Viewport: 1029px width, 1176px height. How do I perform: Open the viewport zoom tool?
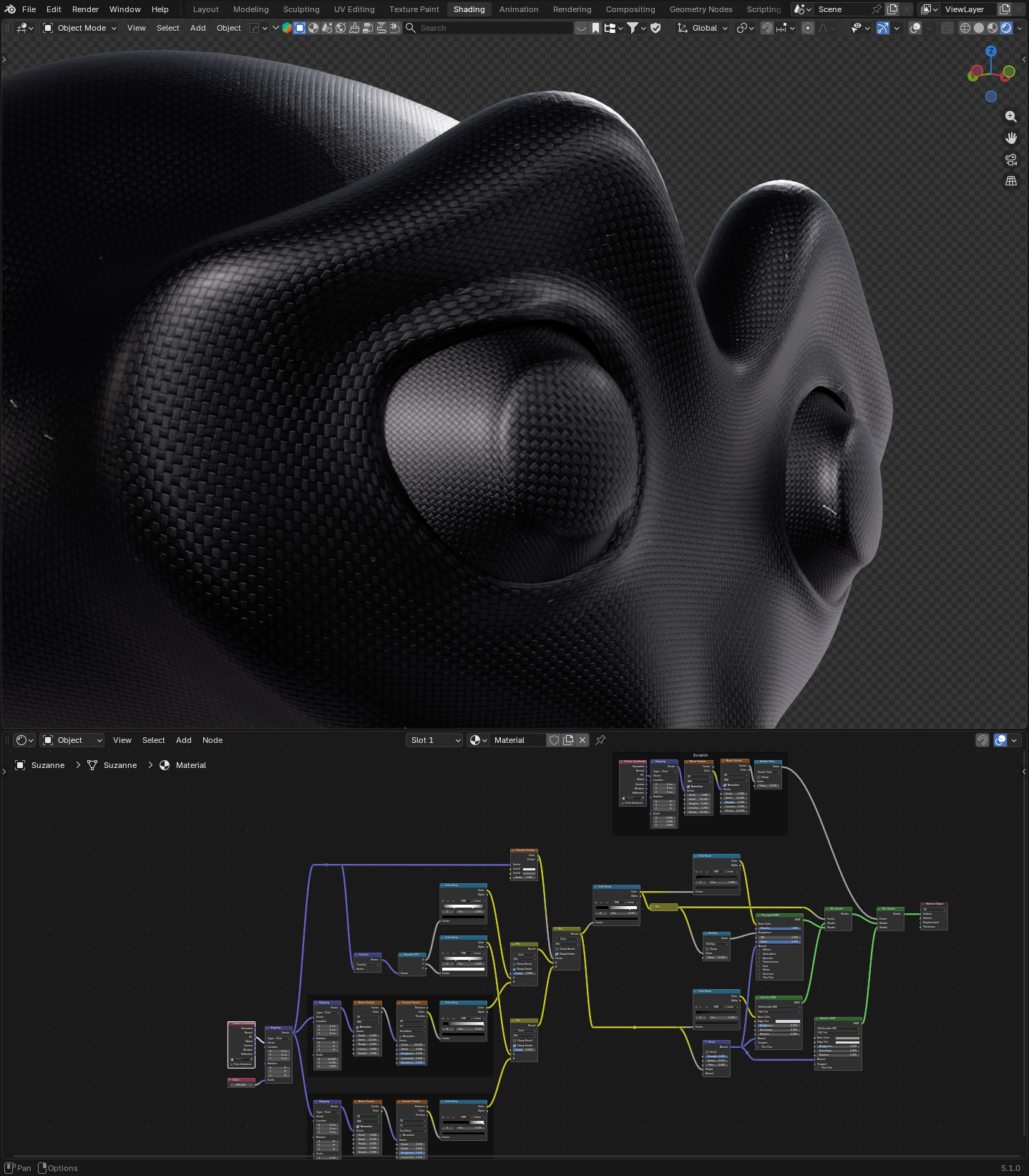(x=1011, y=117)
